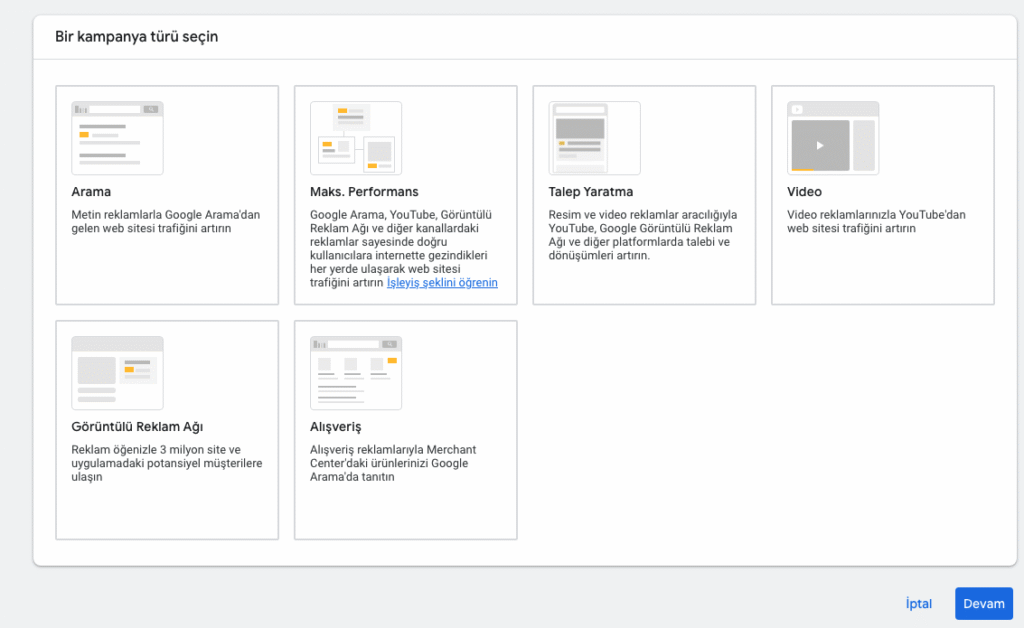Click the Alışveriş card description text
Viewport: 1024px width, 628px height.
point(390,463)
